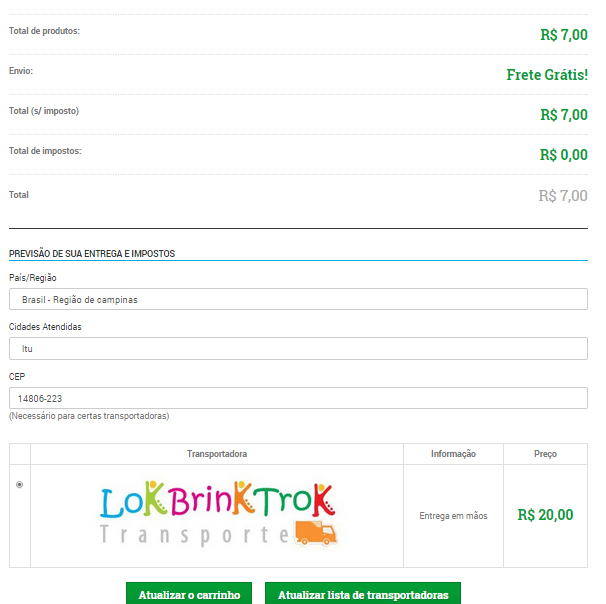Click the País/Região label
The height and width of the screenshot is (604, 606).
click(x=33, y=277)
